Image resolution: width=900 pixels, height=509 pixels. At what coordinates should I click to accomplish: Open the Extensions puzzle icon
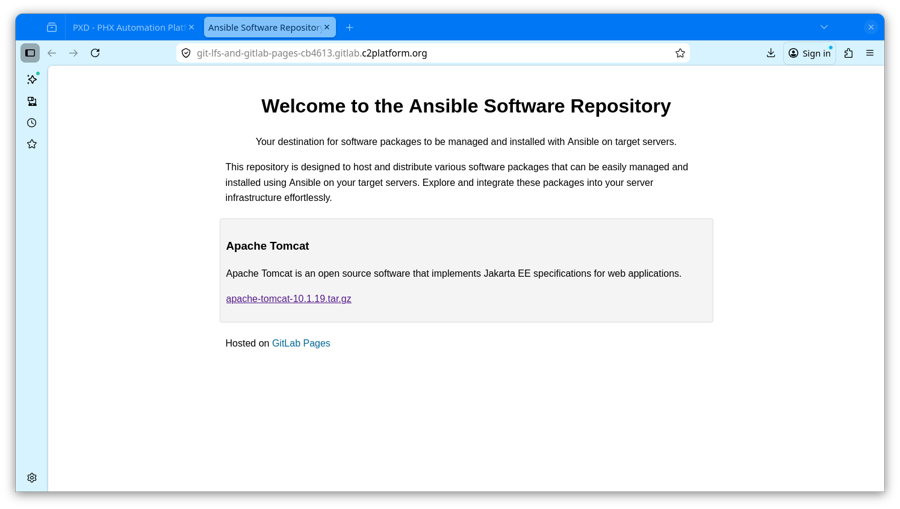[x=848, y=53]
